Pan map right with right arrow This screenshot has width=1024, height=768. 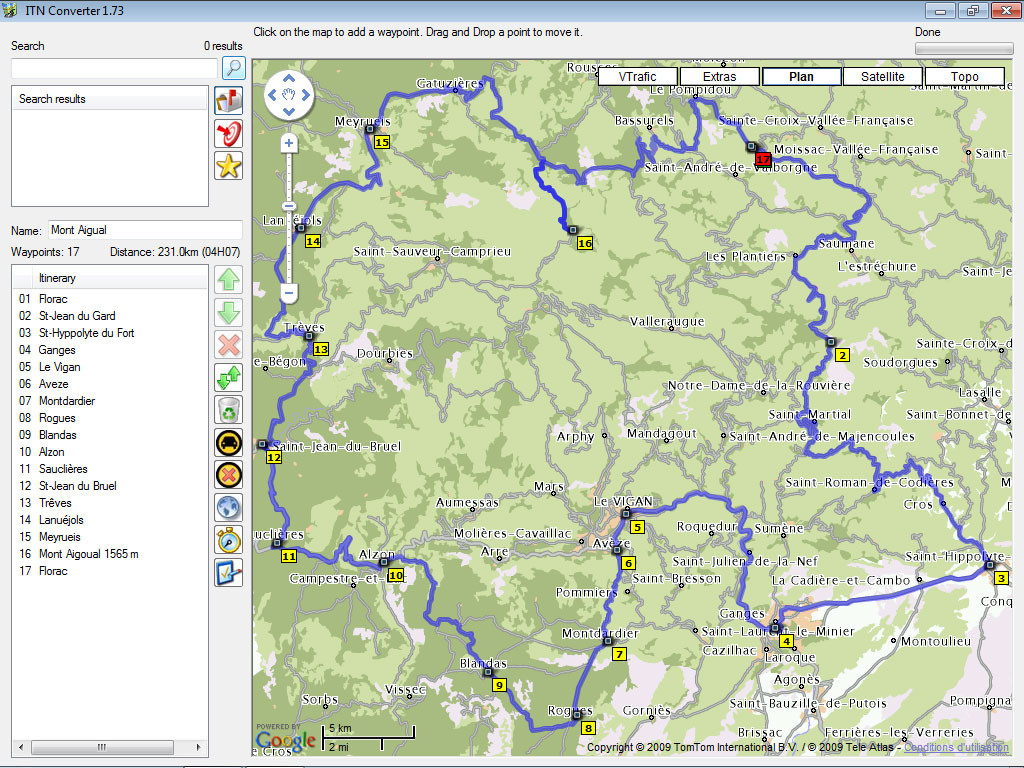(x=305, y=95)
